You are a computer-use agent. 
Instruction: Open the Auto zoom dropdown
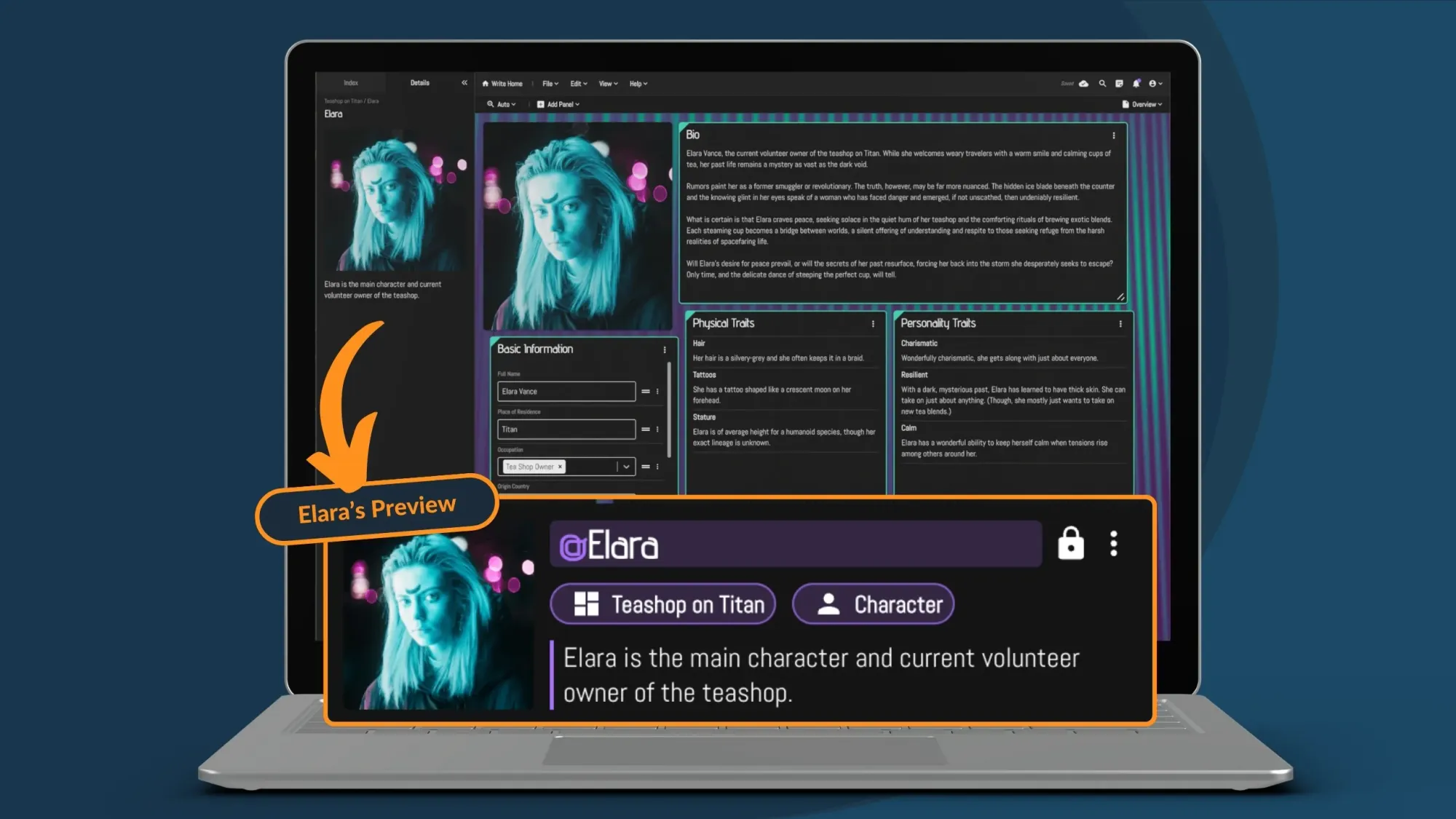tap(502, 104)
